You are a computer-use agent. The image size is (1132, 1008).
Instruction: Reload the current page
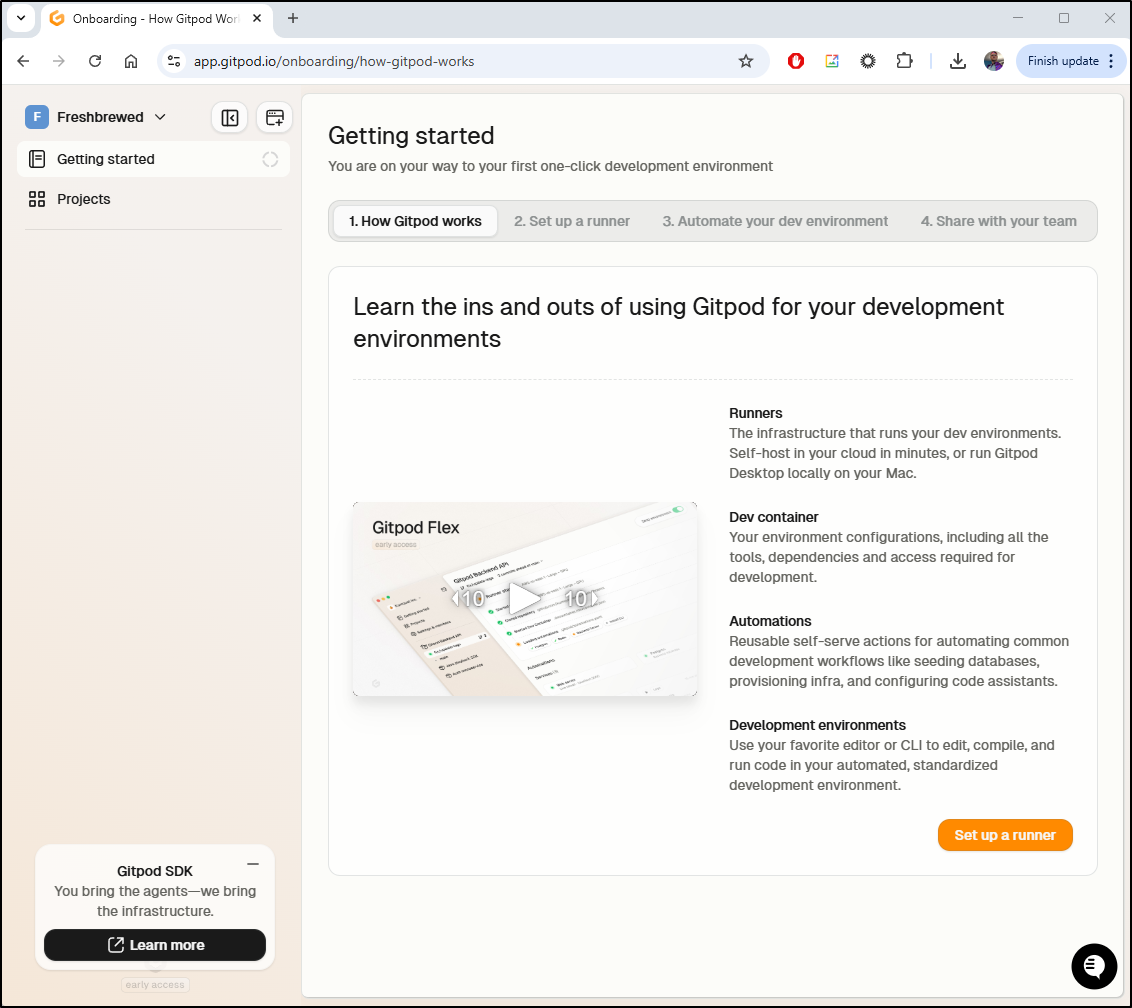pos(95,61)
